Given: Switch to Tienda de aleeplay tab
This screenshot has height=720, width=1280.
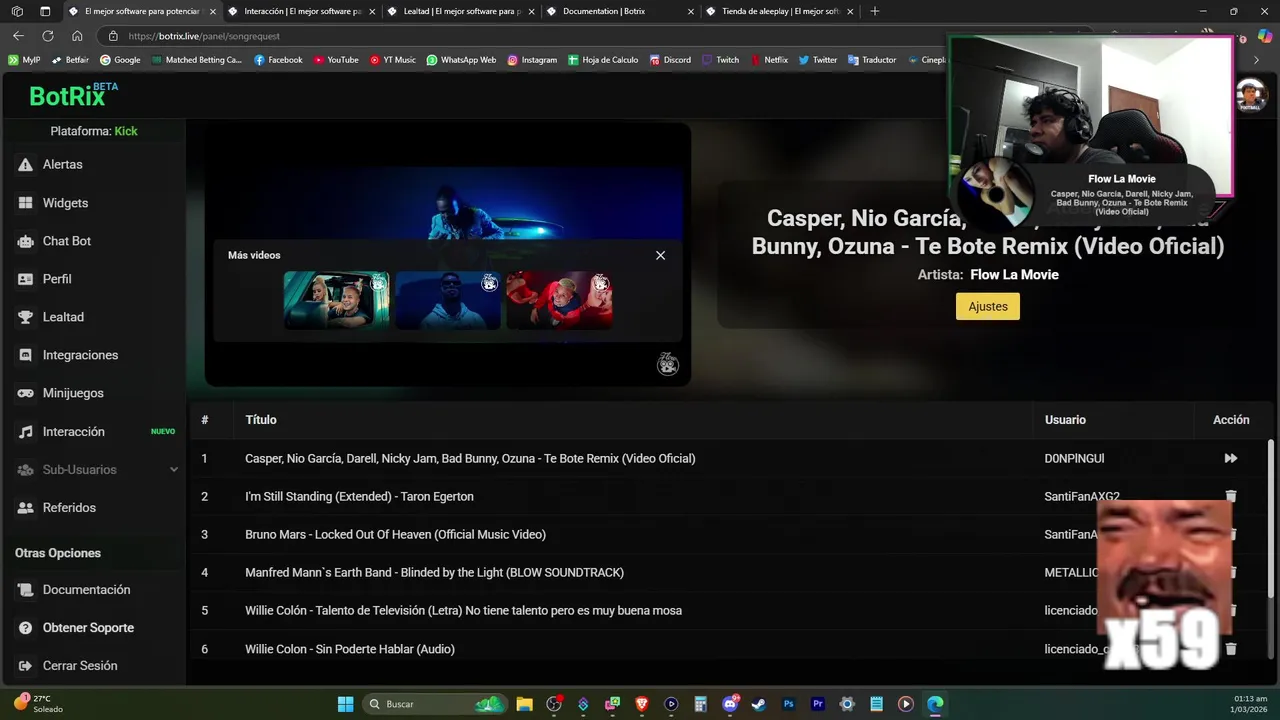Looking at the screenshot, I should pyautogui.click(x=780, y=11).
